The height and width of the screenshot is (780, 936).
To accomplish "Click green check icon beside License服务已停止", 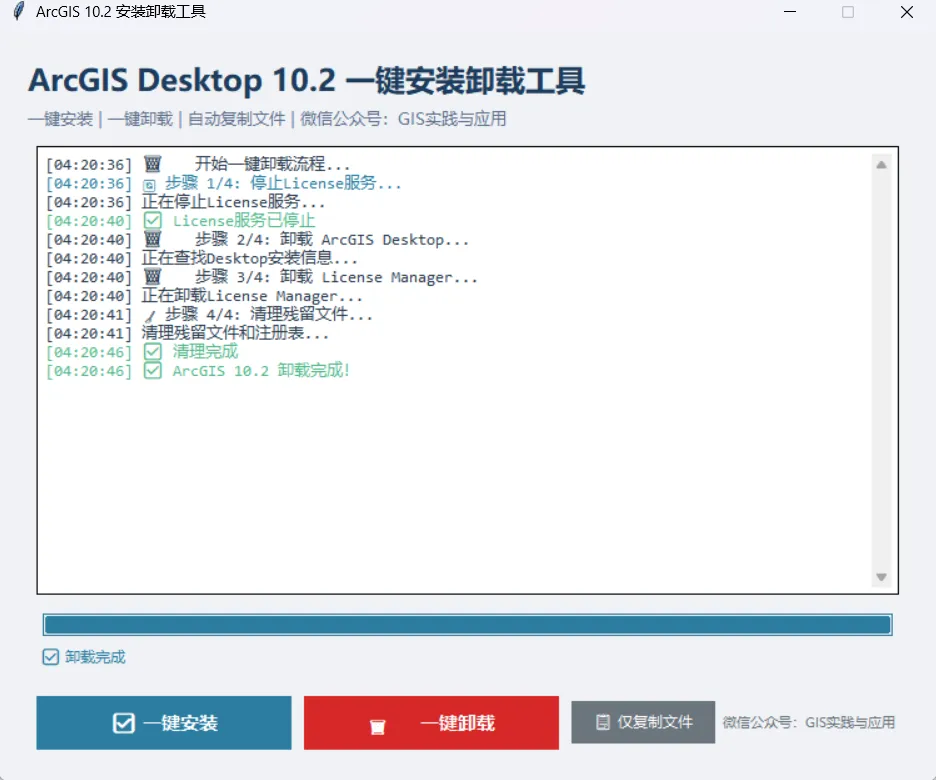I will 153,220.
